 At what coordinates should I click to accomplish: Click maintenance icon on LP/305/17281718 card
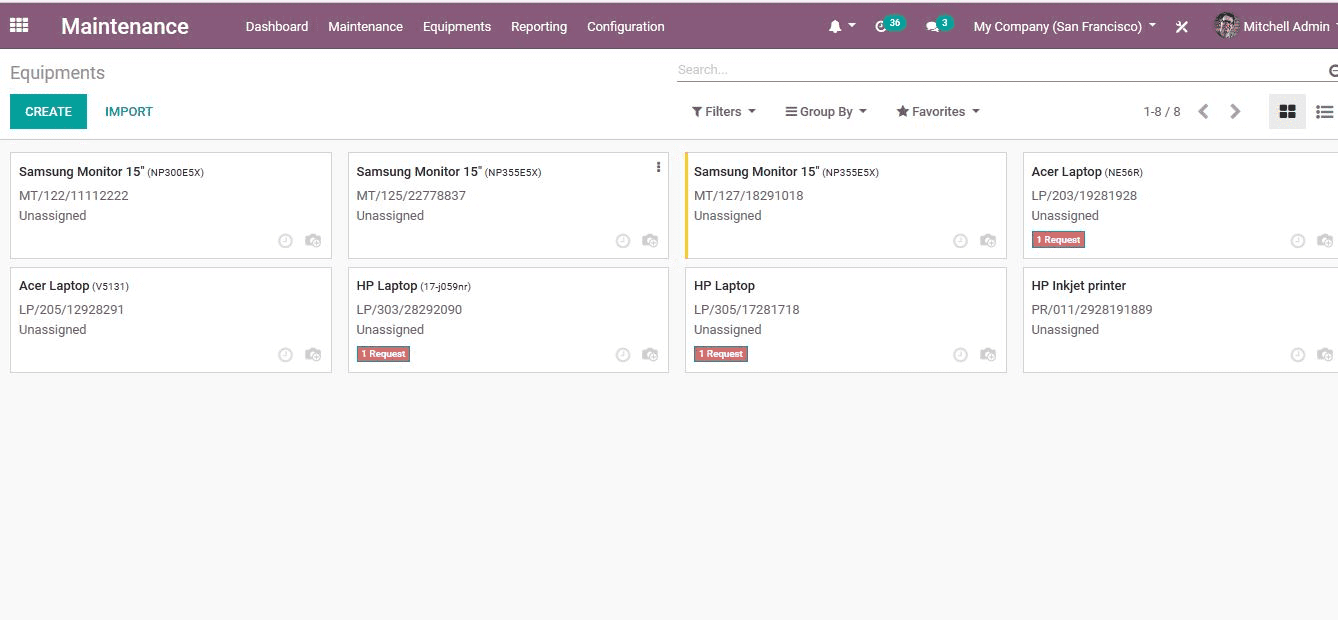tap(988, 355)
